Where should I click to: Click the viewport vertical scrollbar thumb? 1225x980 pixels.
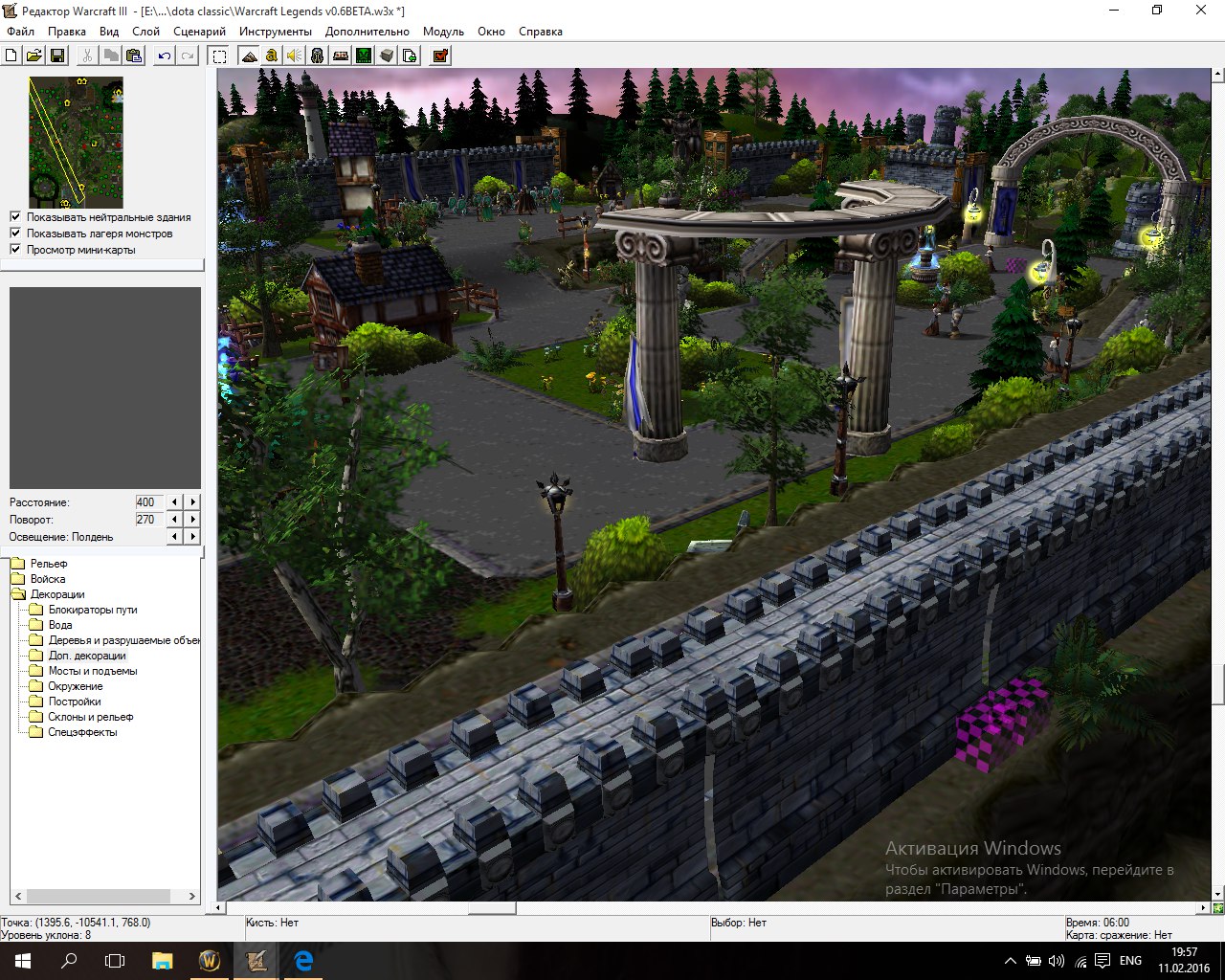[1218, 683]
